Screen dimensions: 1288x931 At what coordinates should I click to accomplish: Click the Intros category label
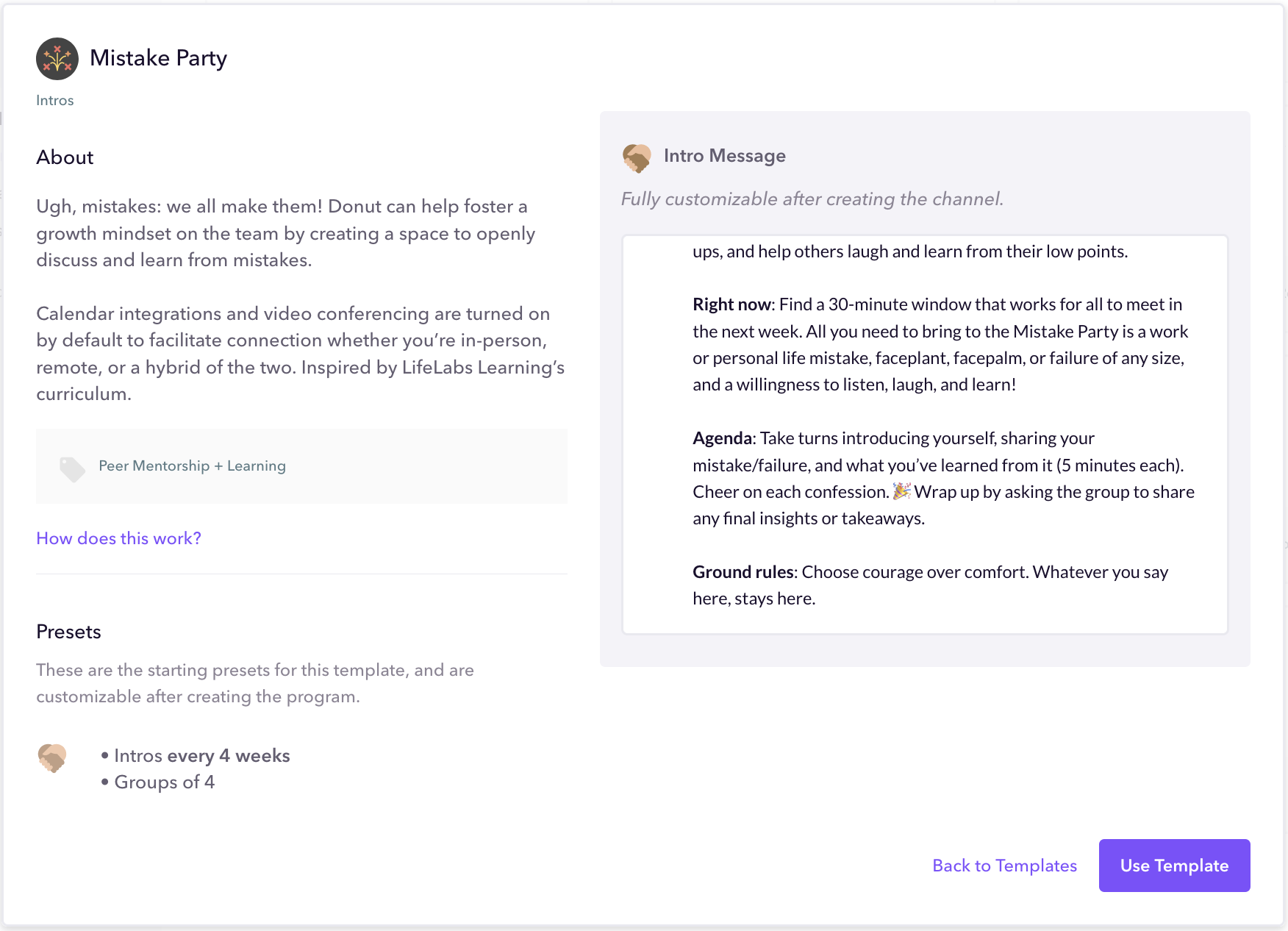coord(55,101)
